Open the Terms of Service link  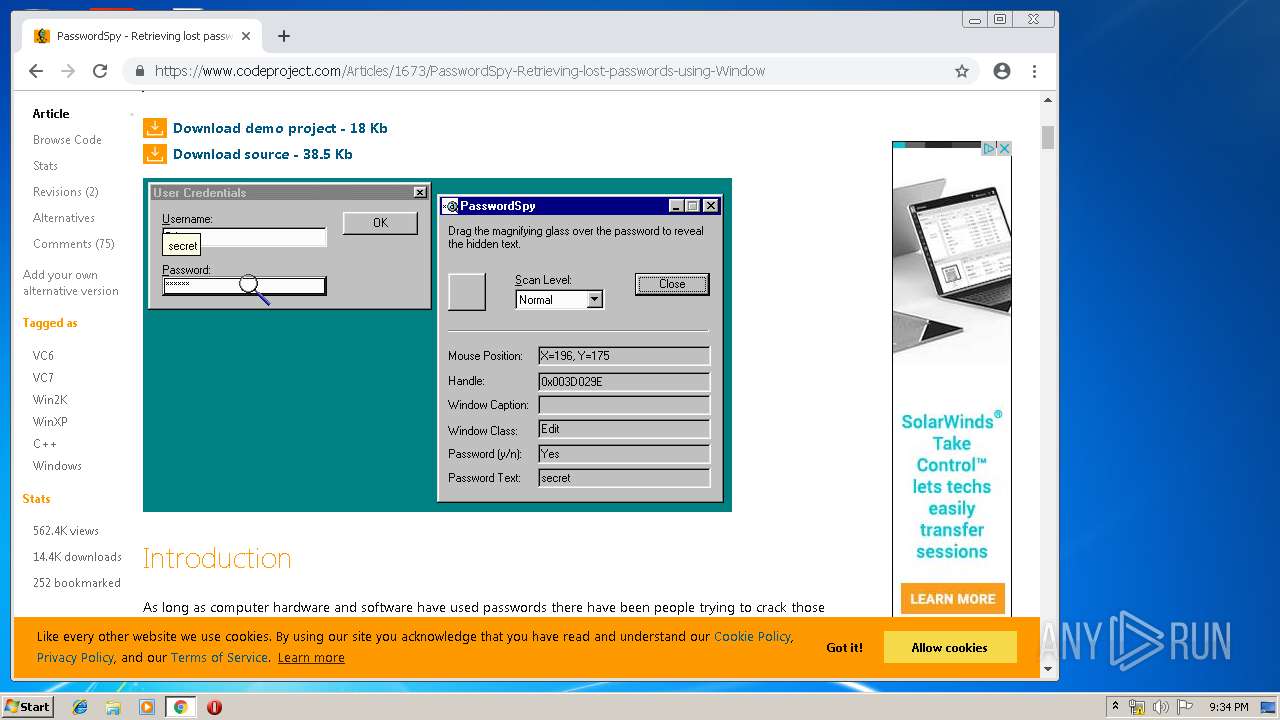tap(219, 658)
